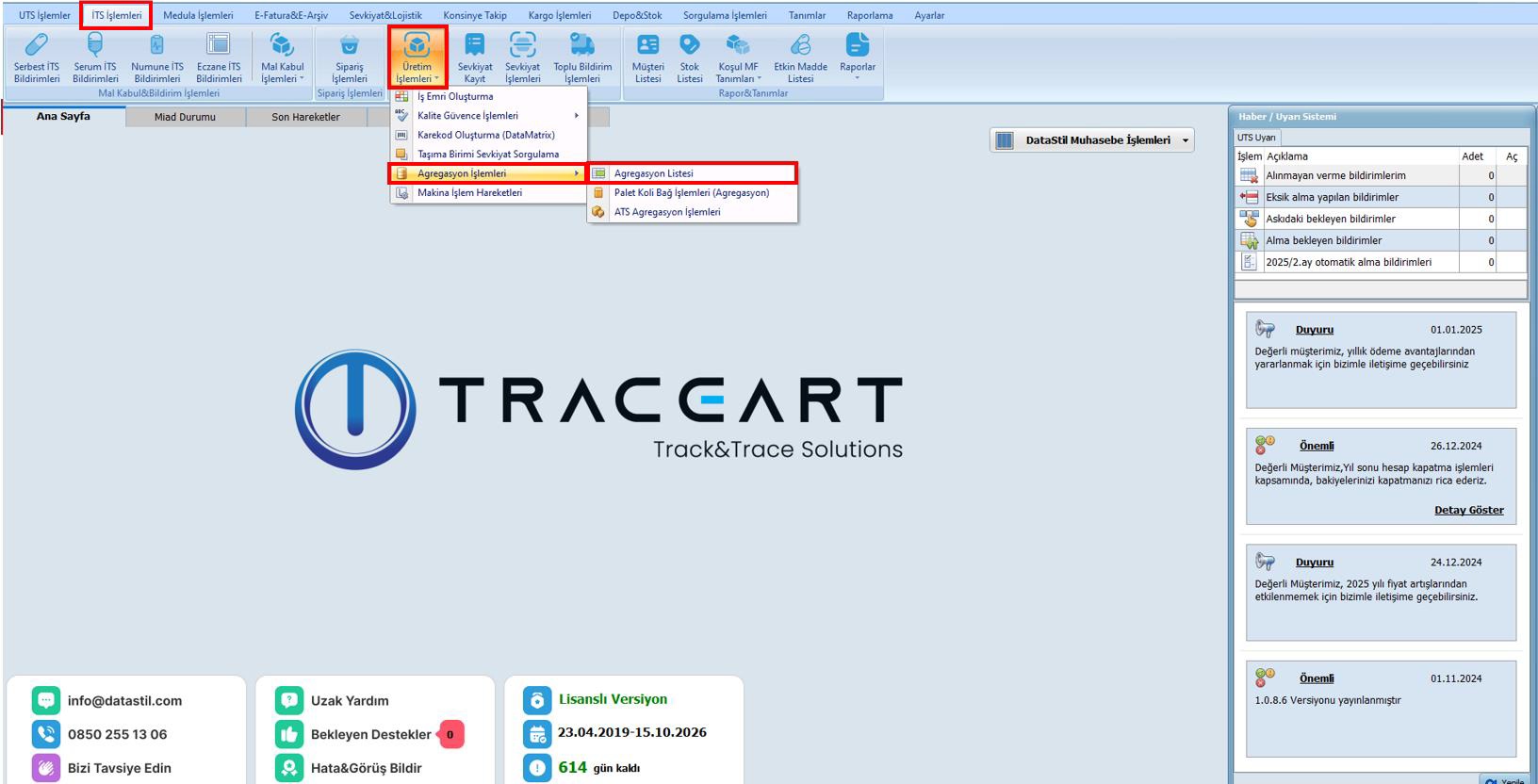Choose Palet Koli Bağ İşlemleri (Agregasyon)
This screenshot has height=784, width=1538.
coord(691,193)
